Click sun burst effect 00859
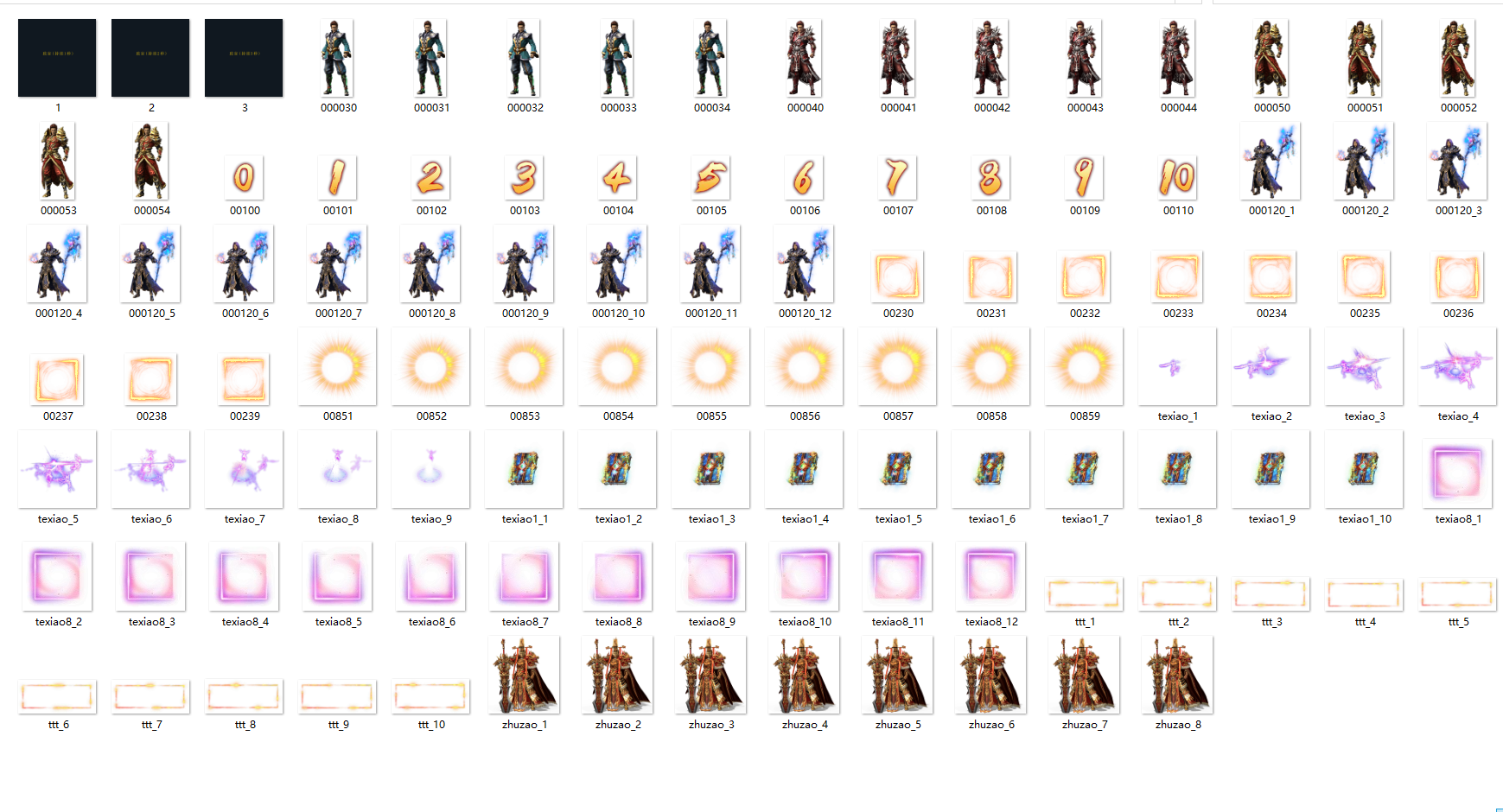This screenshot has height=812, width=1503. point(1084,366)
